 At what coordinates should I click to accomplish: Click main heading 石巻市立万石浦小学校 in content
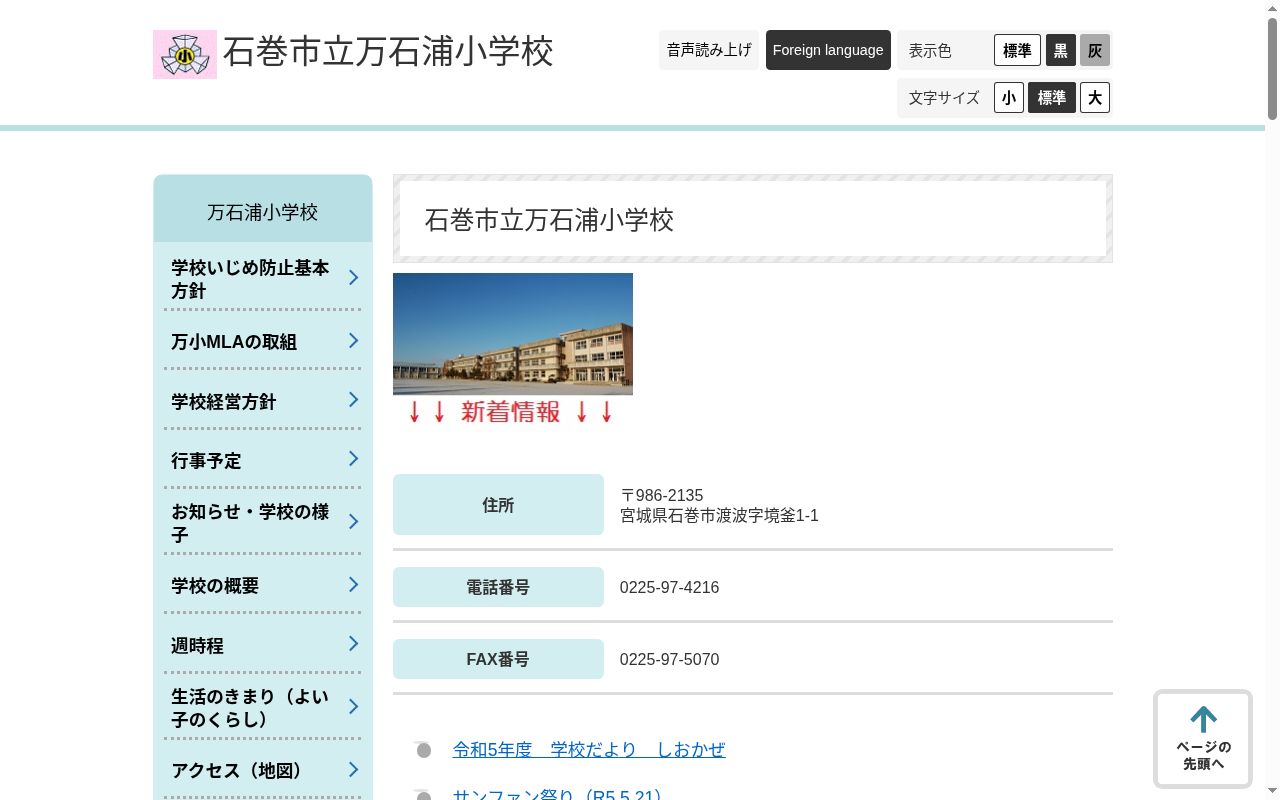549,219
